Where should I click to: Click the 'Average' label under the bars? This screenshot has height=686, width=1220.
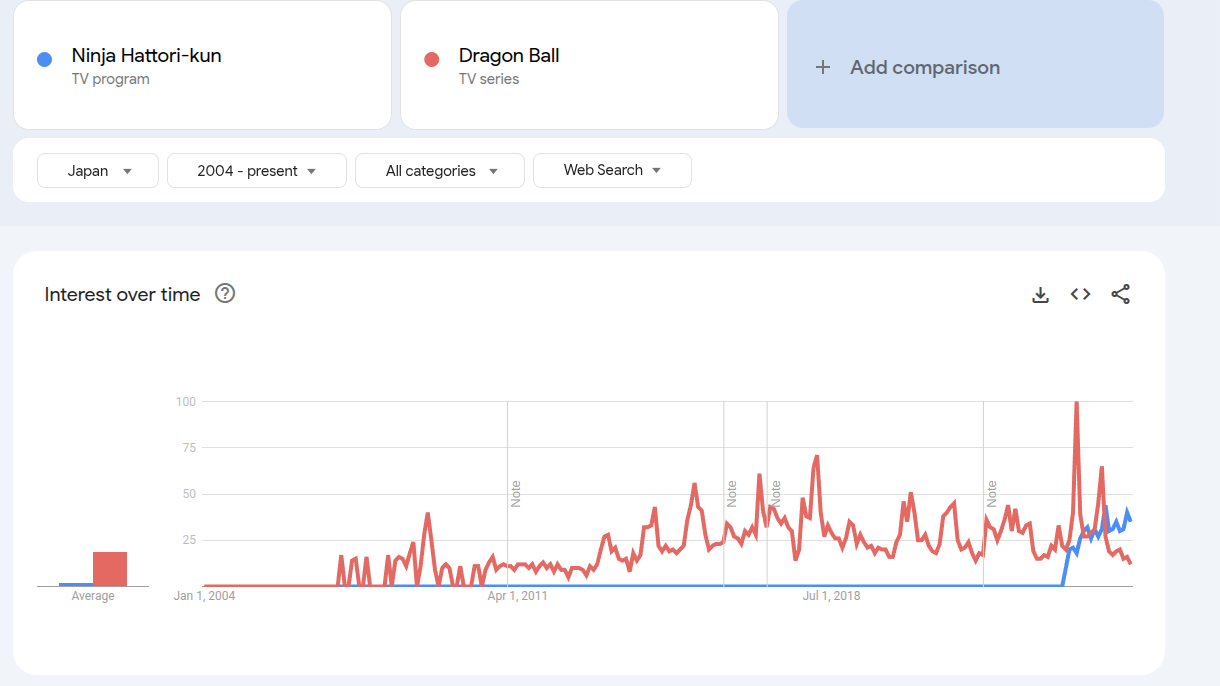click(x=93, y=596)
